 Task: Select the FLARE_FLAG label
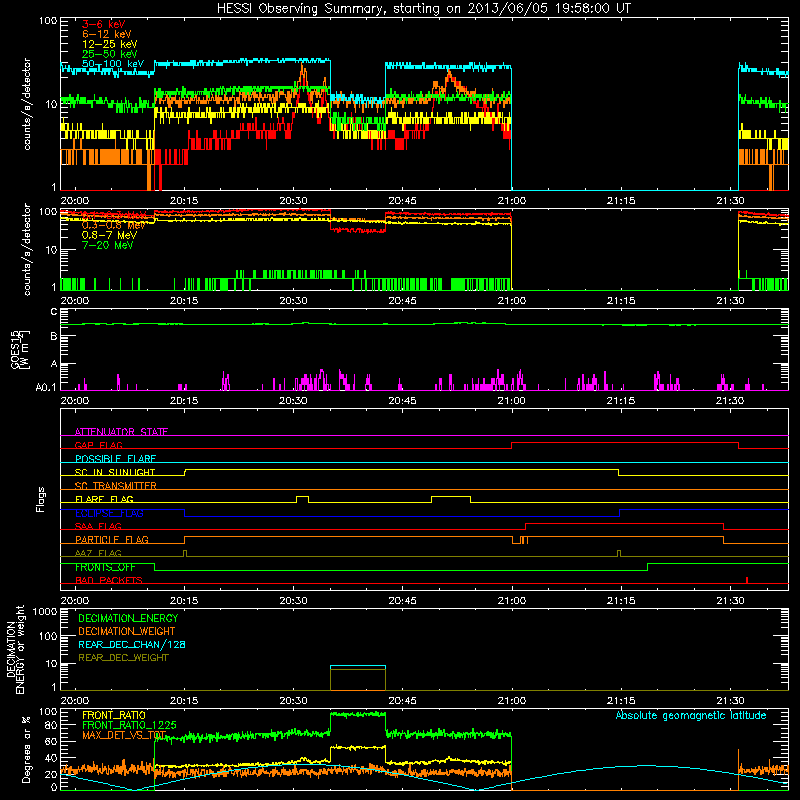tap(104, 499)
